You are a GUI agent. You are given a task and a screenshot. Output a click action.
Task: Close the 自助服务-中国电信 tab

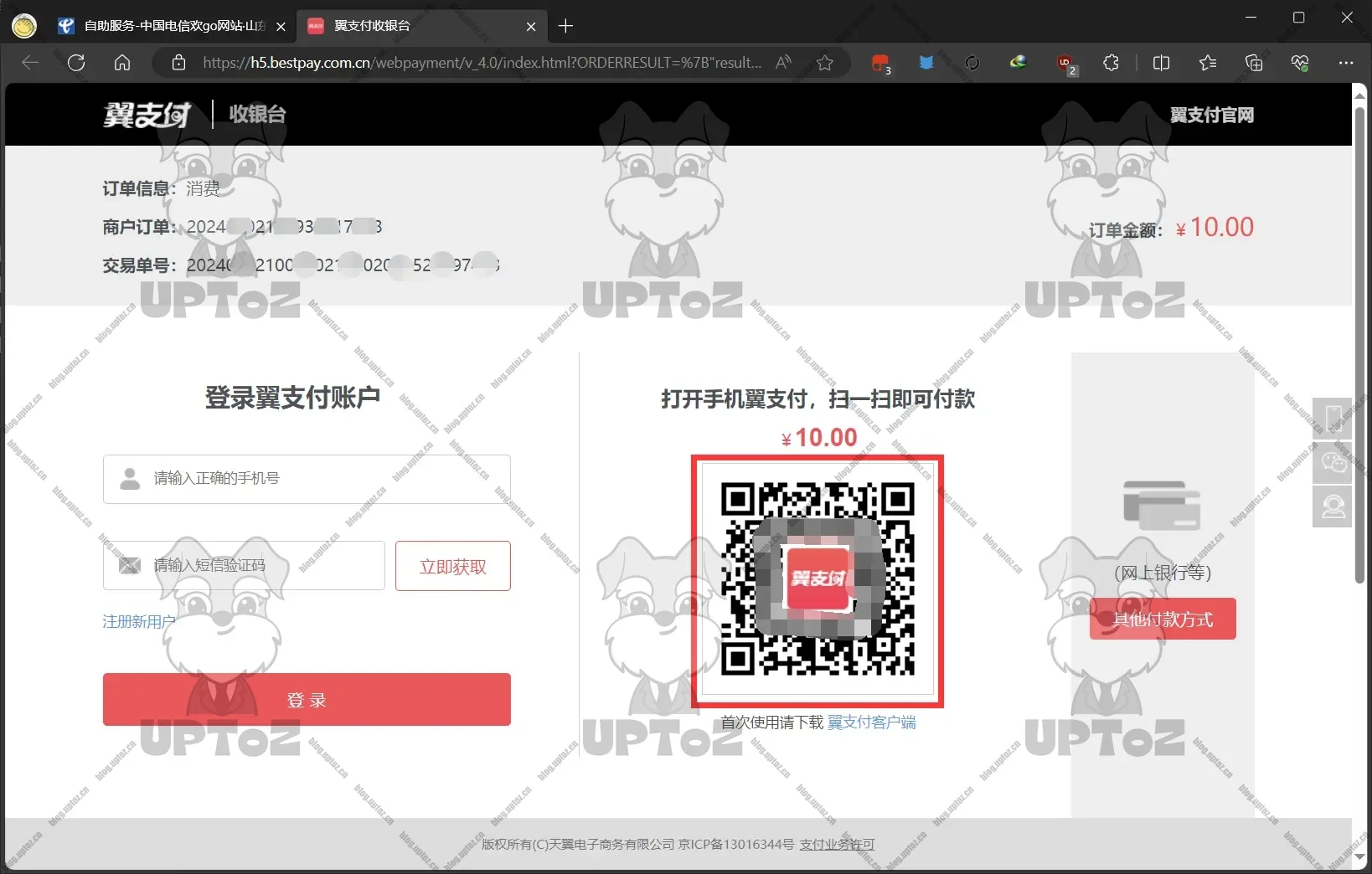point(281,27)
